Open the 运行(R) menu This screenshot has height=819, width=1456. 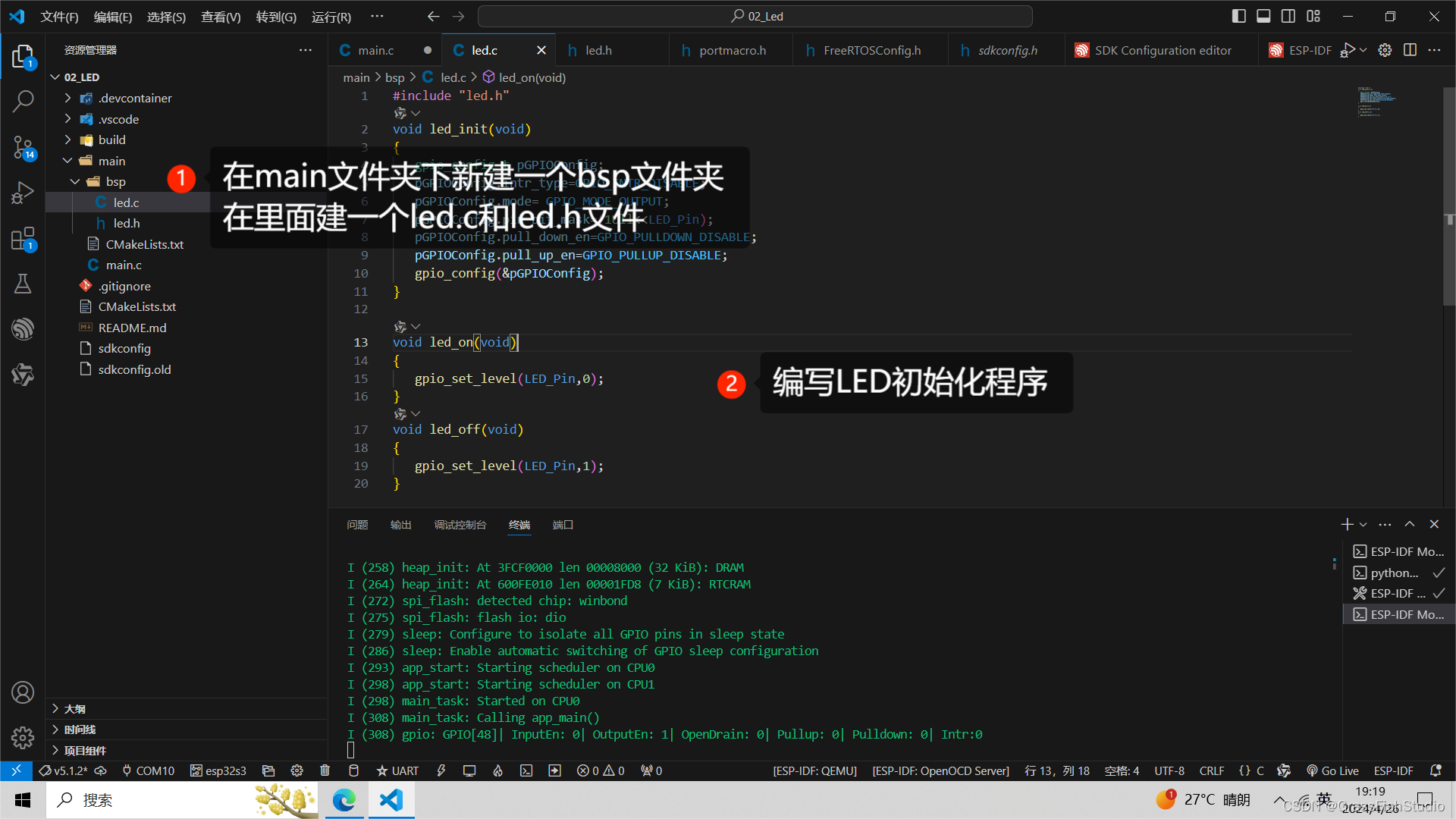331,17
